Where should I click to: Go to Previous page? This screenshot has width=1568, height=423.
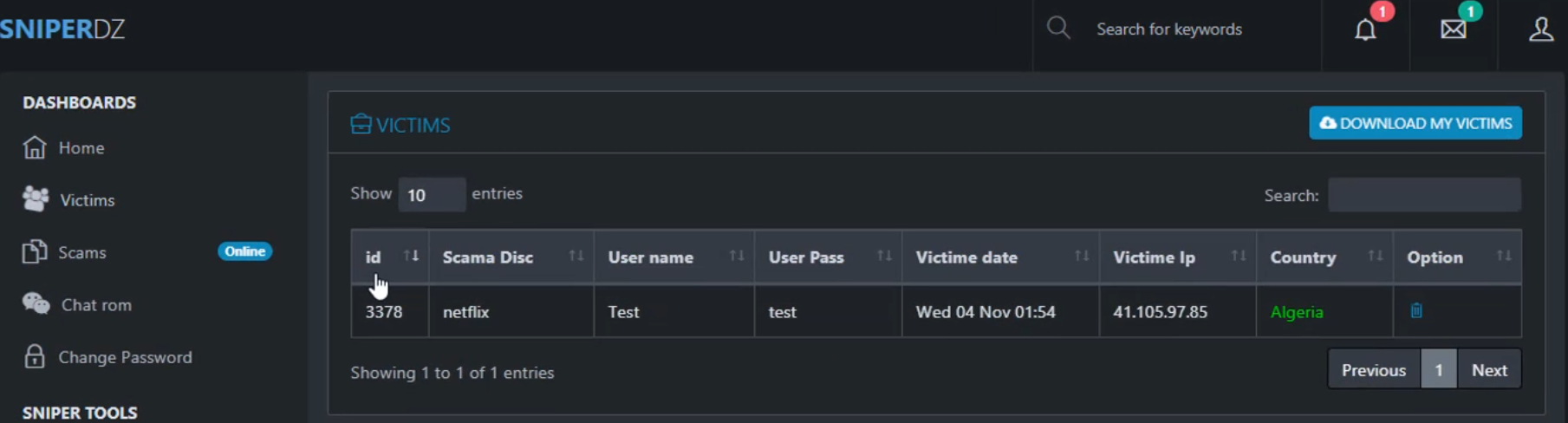[1374, 370]
